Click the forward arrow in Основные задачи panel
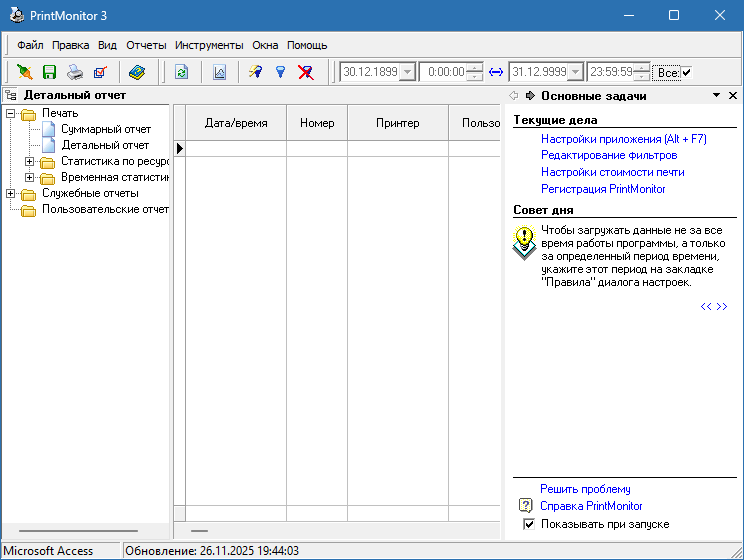 [x=530, y=95]
